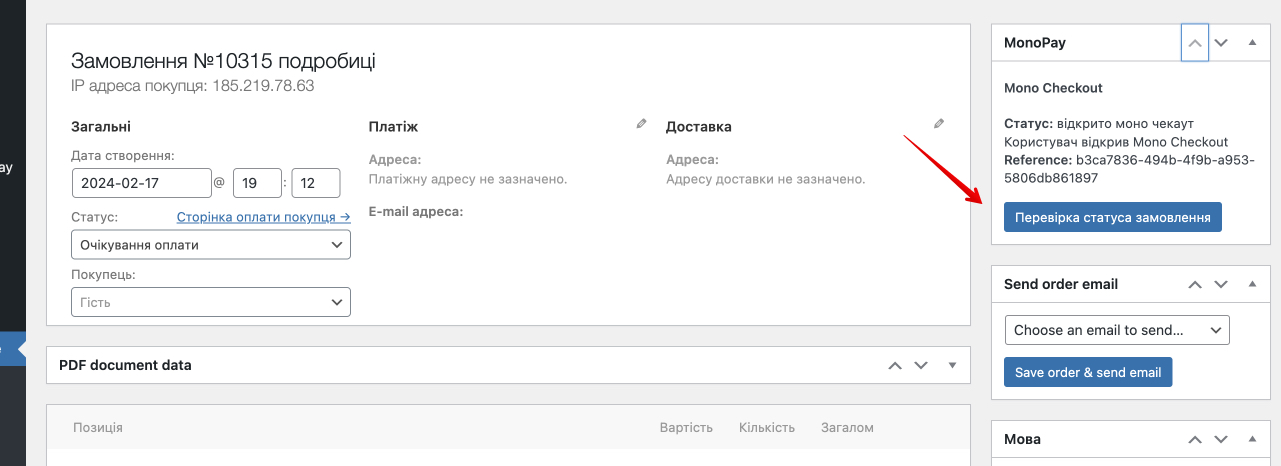The image size is (1281, 466).
Task: Click the Доставка edit pencil icon
Action: tap(938, 124)
